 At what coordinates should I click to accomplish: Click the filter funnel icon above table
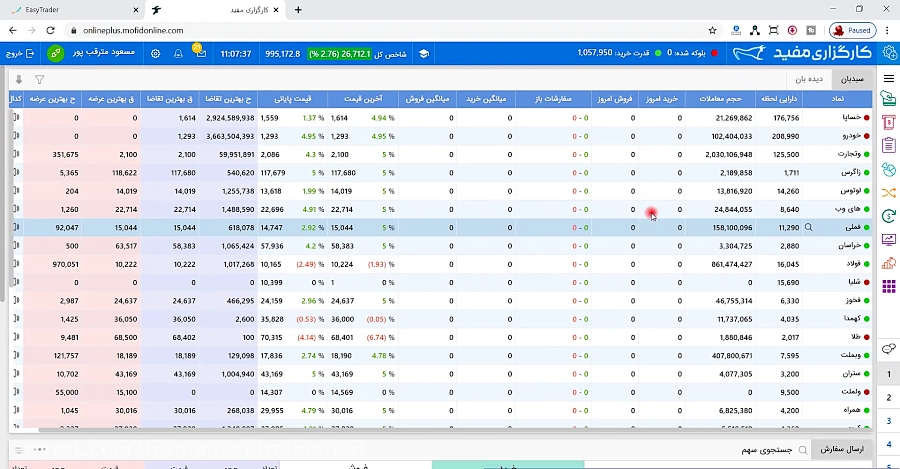(39, 80)
